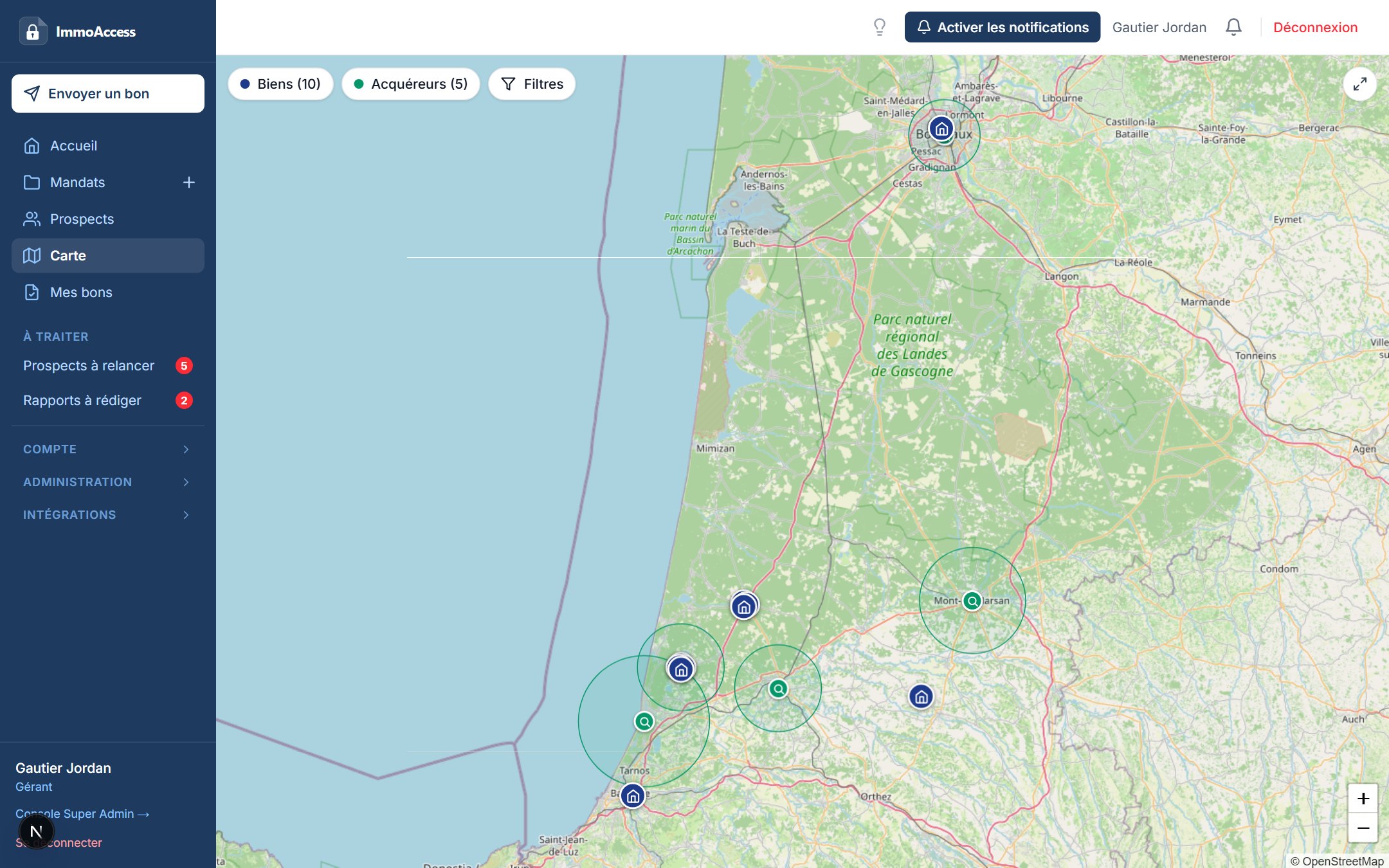Open Console Super Admin link
The height and width of the screenshot is (868, 1389).
[82, 814]
